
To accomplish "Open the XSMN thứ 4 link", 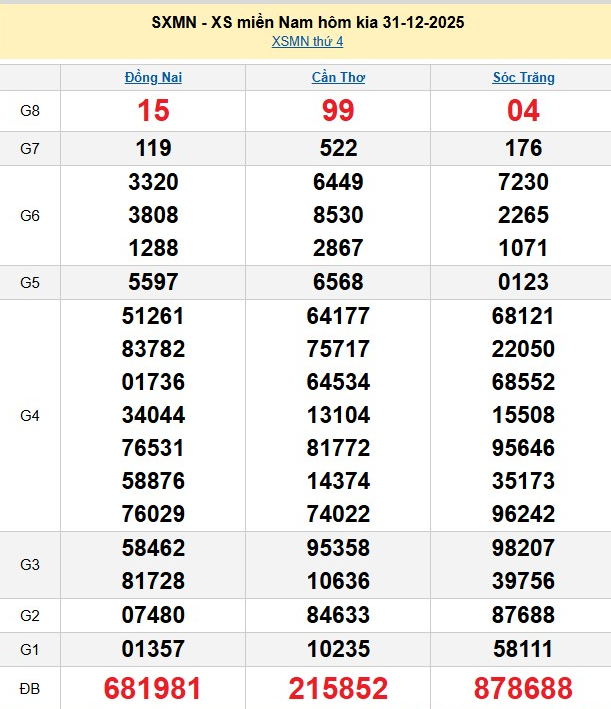I will click(x=307, y=41).
